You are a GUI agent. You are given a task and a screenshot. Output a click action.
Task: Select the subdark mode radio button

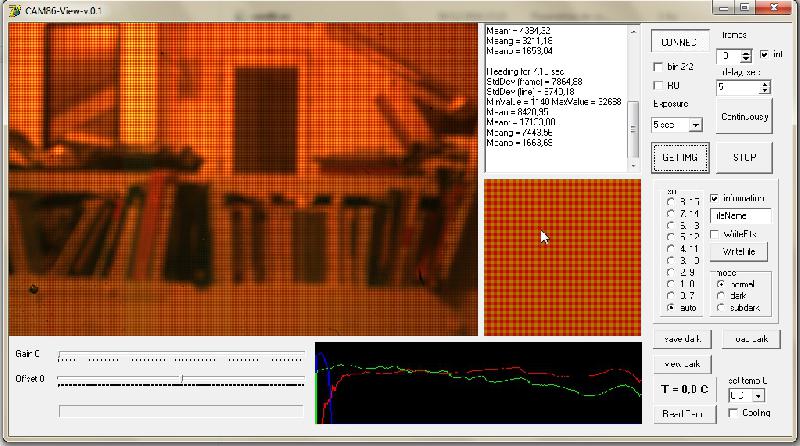721,308
